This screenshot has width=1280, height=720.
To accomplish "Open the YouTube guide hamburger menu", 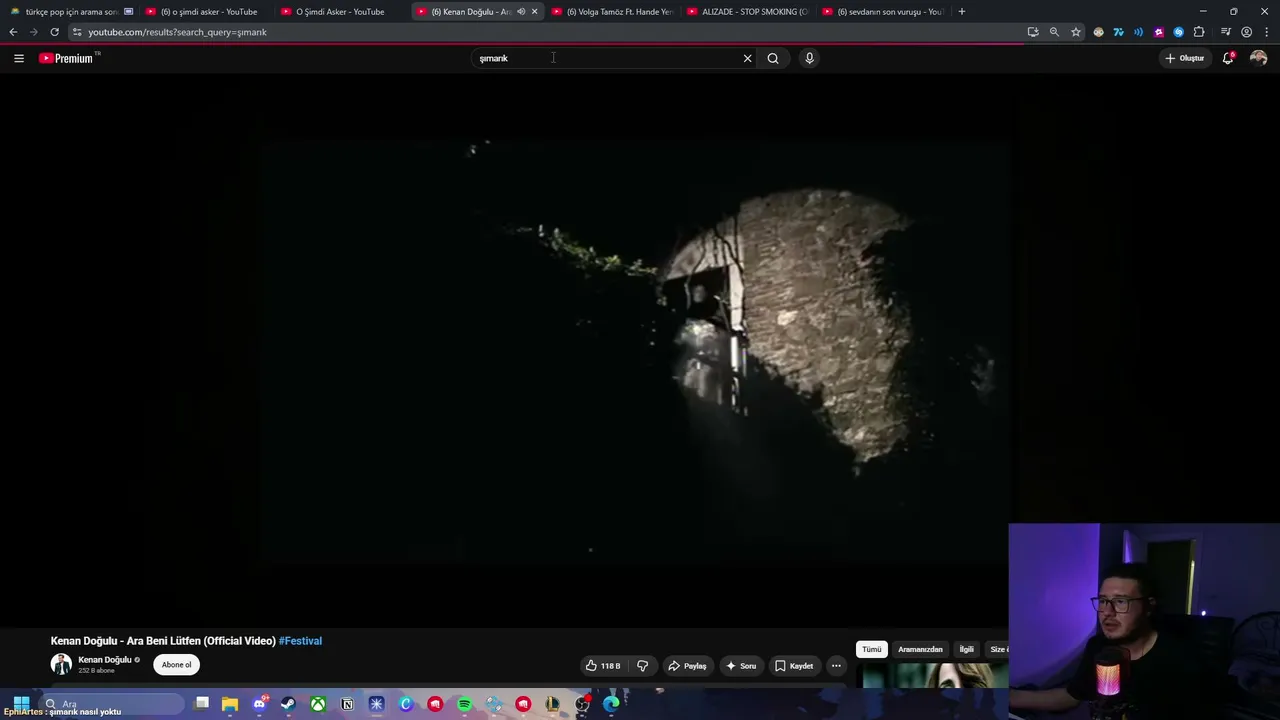I will [19, 58].
